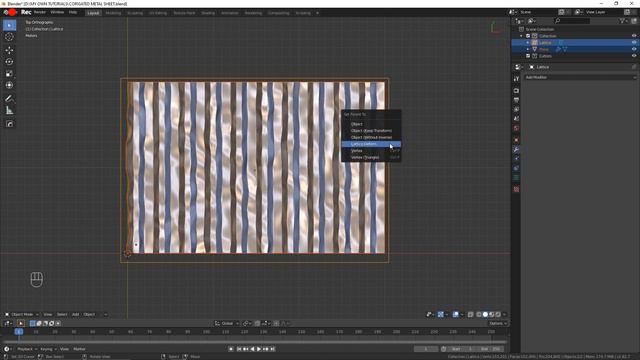Open the Modifier properties tab
640x360 pixels.
(516, 149)
